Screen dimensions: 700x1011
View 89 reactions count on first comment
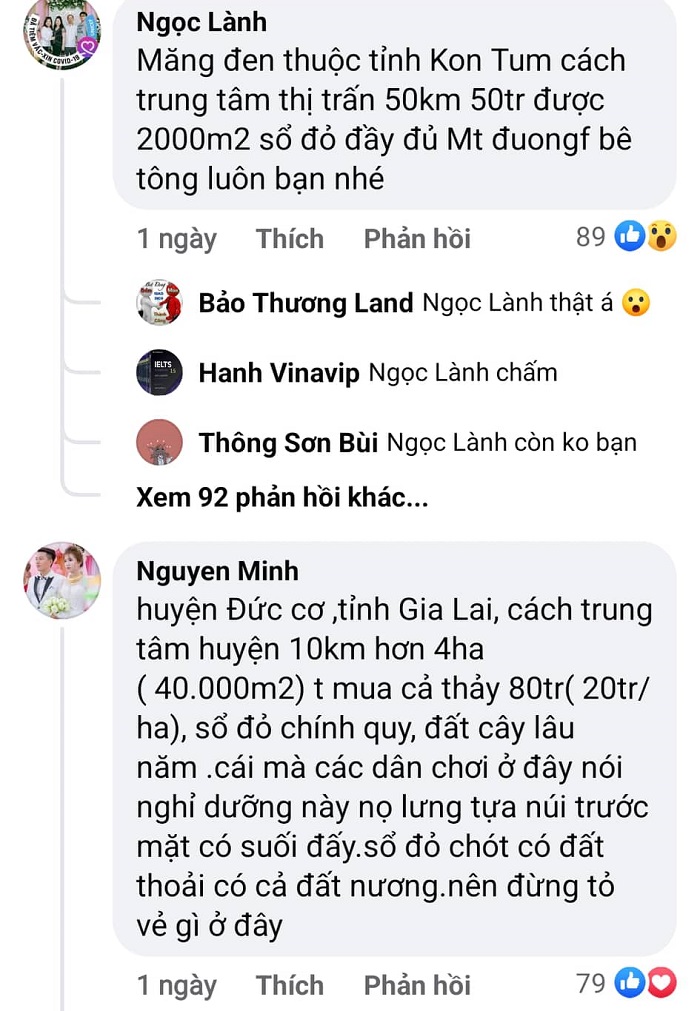click(590, 237)
